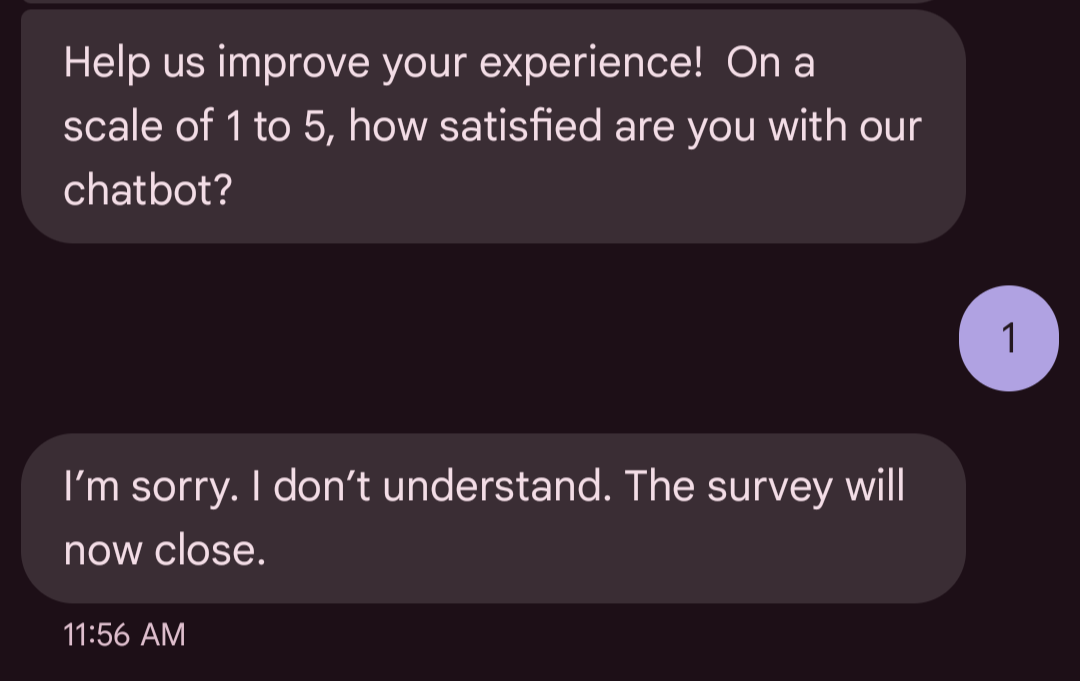Image resolution: width=1080 pixels, height=681 pixels.
Task: Click the "now close." text
Action: click(x=164, y=550)
